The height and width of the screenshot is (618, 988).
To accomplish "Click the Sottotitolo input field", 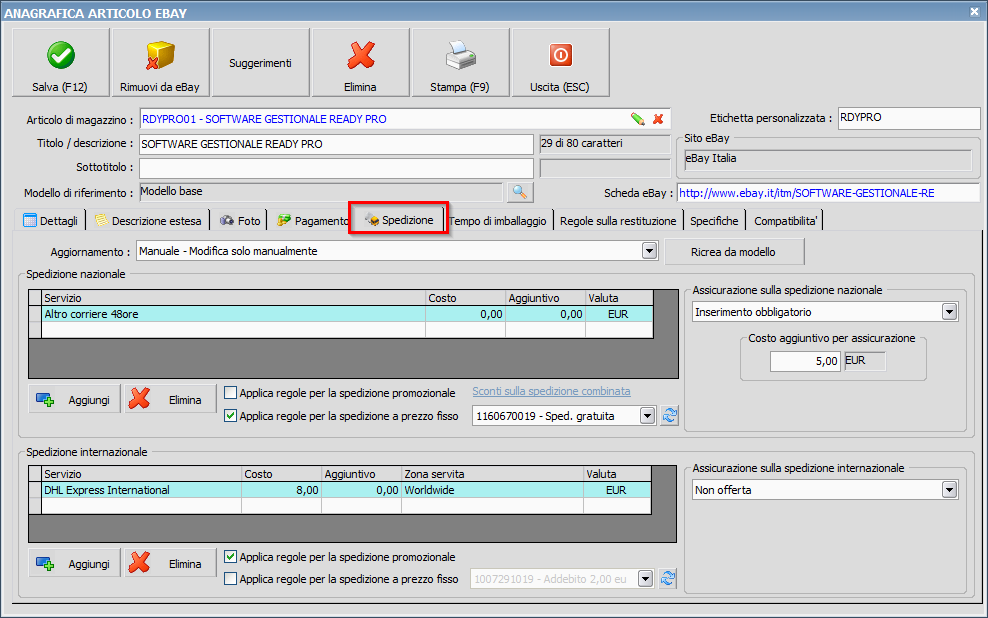I will click(336, 168).
